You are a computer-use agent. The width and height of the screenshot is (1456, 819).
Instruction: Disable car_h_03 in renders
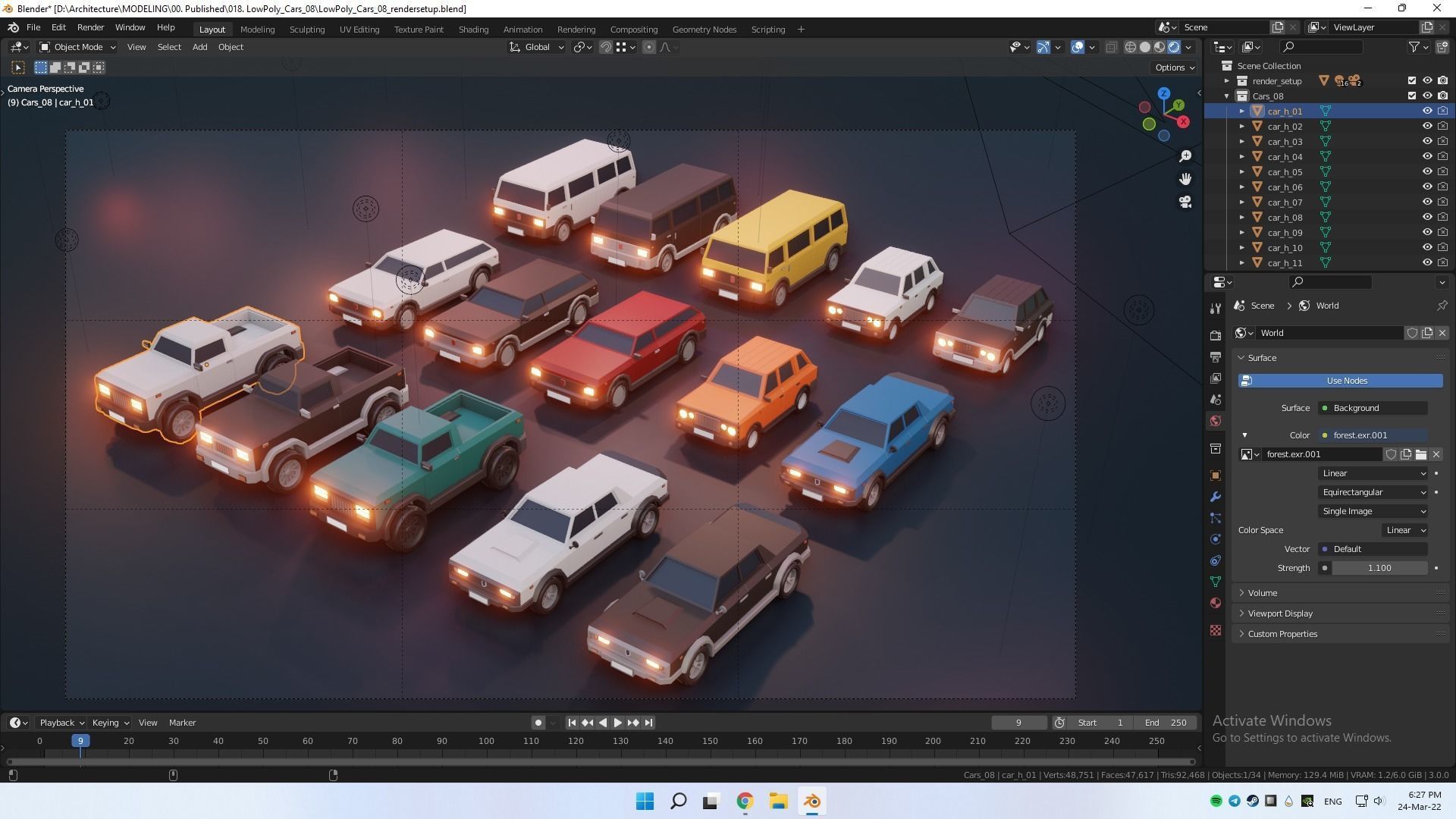point(1442,141)
